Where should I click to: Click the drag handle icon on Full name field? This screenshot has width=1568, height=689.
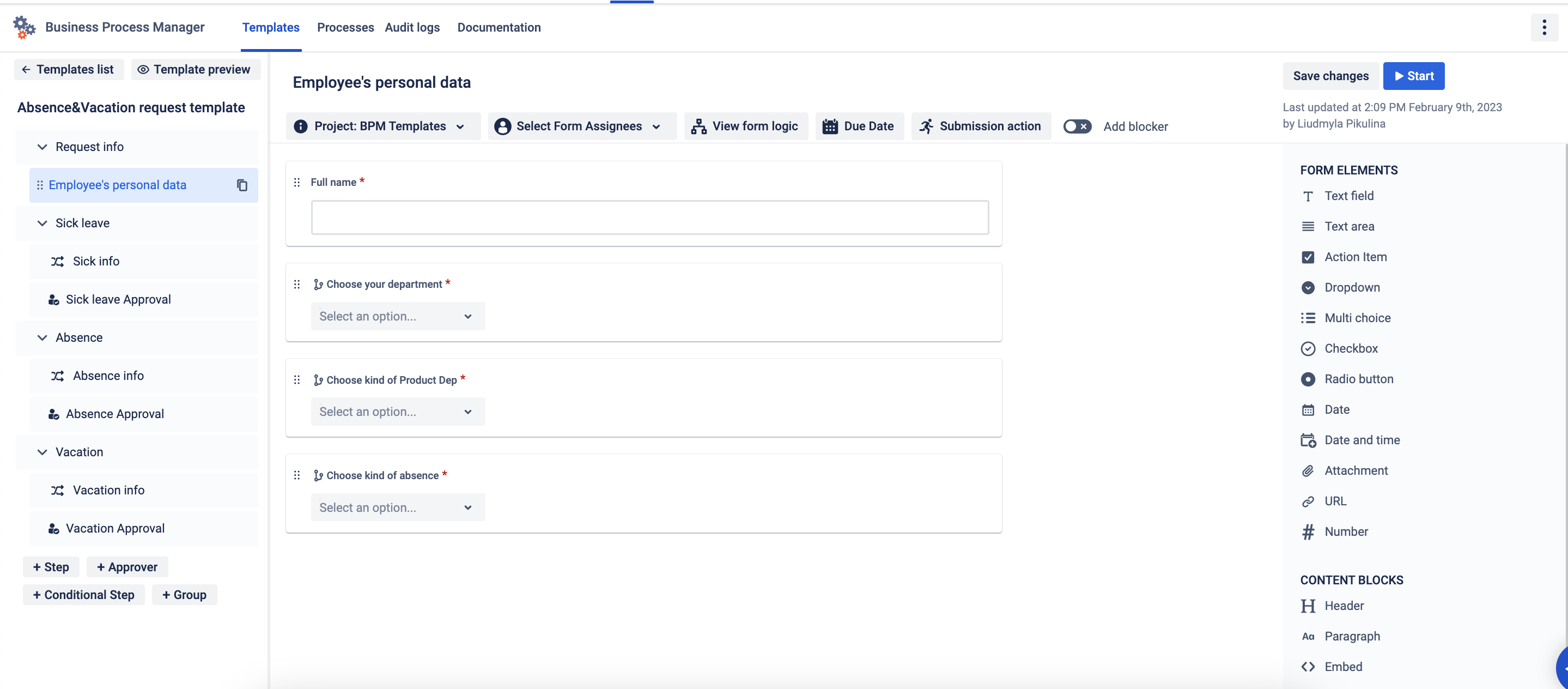pyautogui.click(x=297, y=182)
